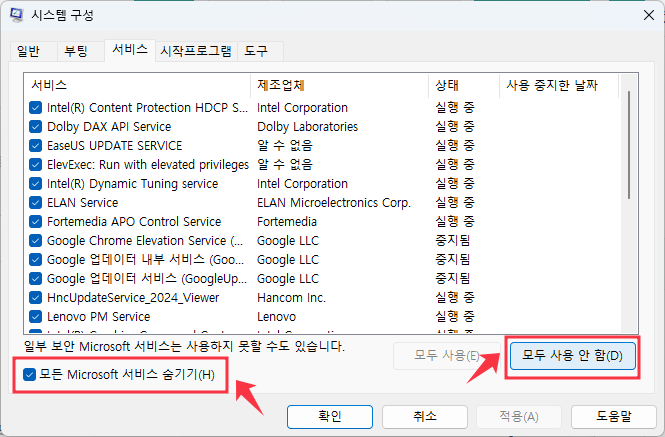Select 알 수 없음 for EaseUS UPDATE SERVICE
The image size is (665, 437).
[x=285, y=146]
